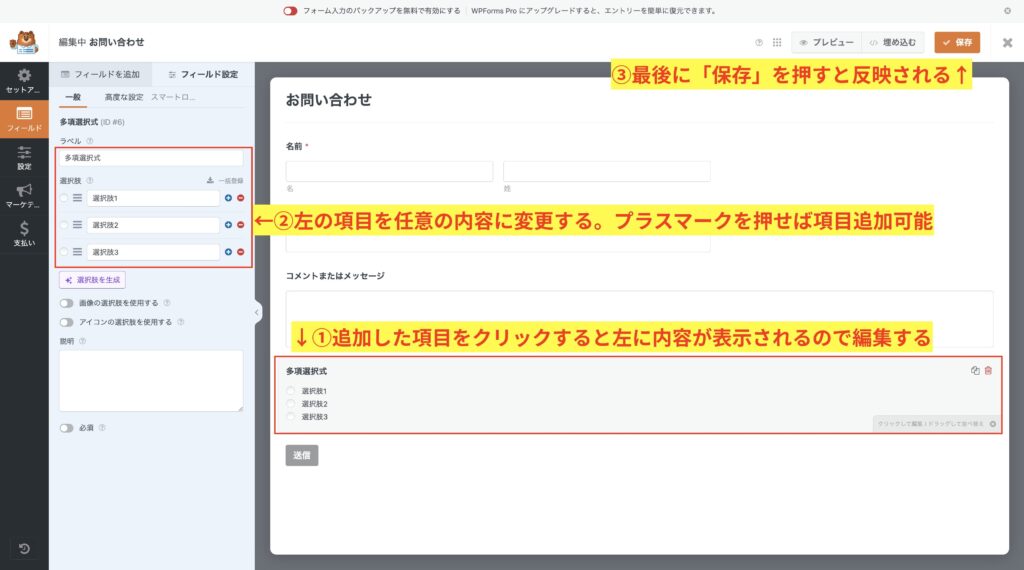The image size is (1024, 570).
Task: Click the trash icon on 多項選択式 field
Action: click(x=989, y=371)
